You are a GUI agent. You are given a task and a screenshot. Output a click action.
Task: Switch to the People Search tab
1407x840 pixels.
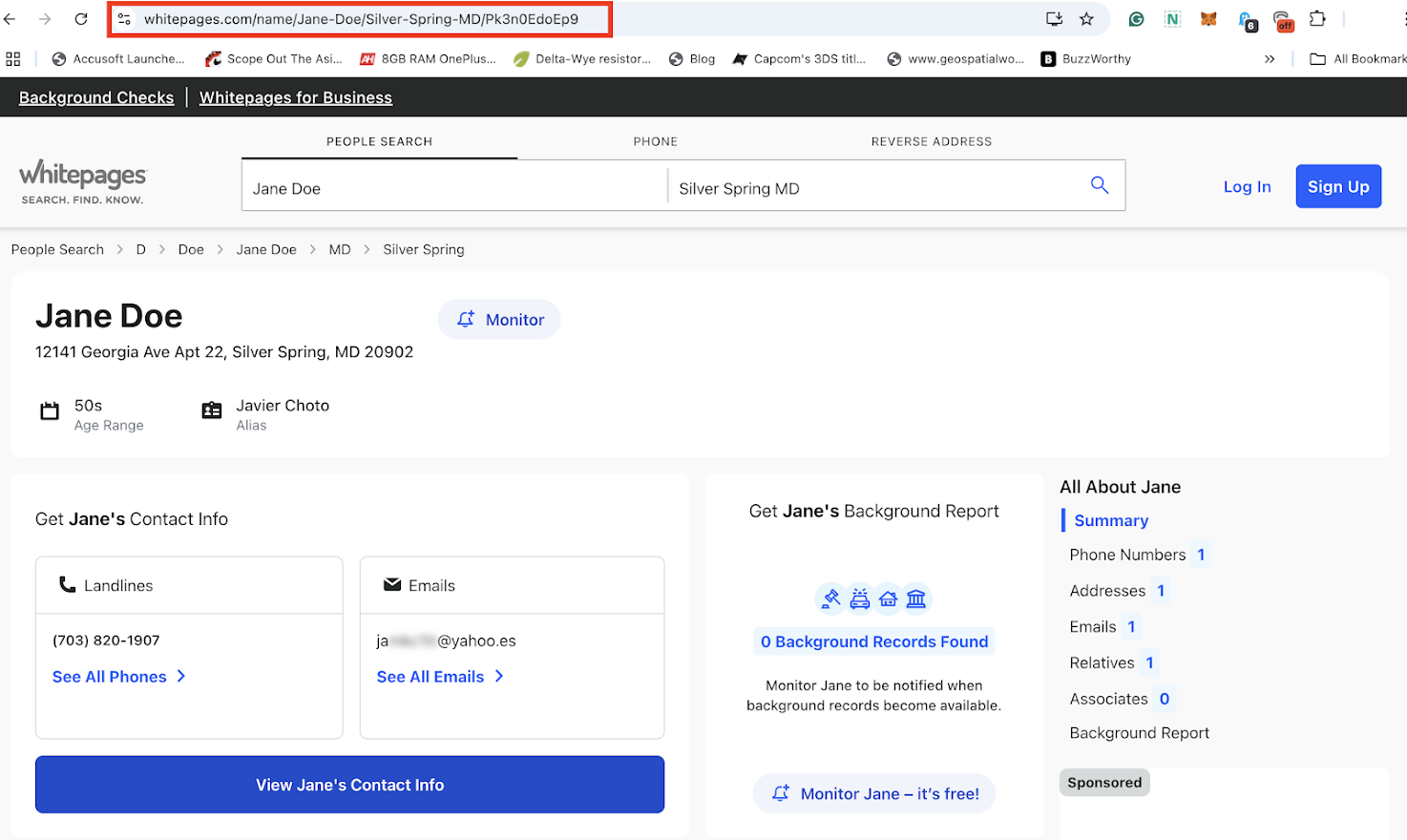[x=379, y=141]
